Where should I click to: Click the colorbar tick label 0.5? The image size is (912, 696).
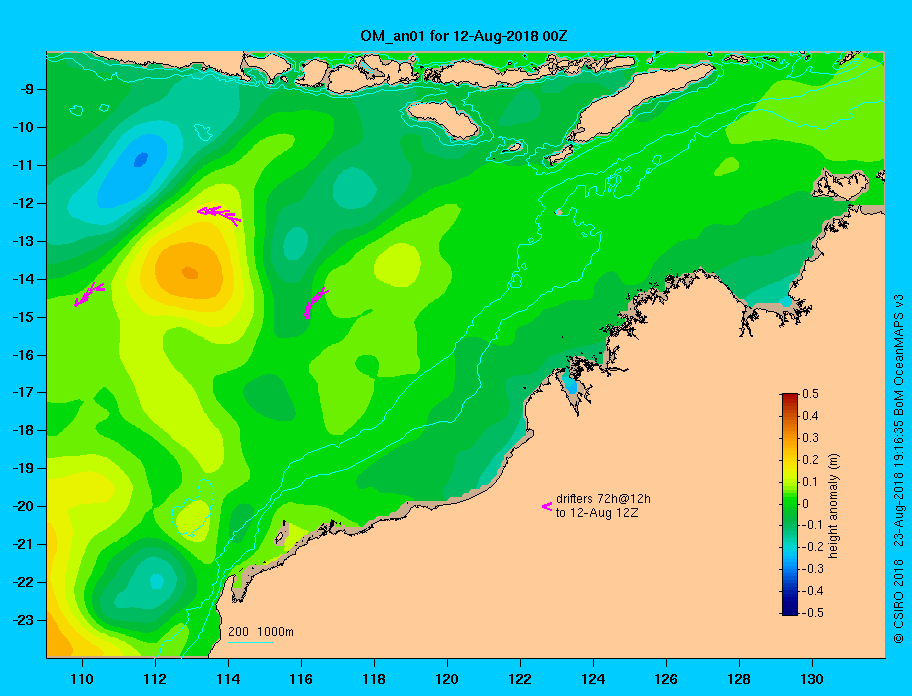(x=810, y=394)
